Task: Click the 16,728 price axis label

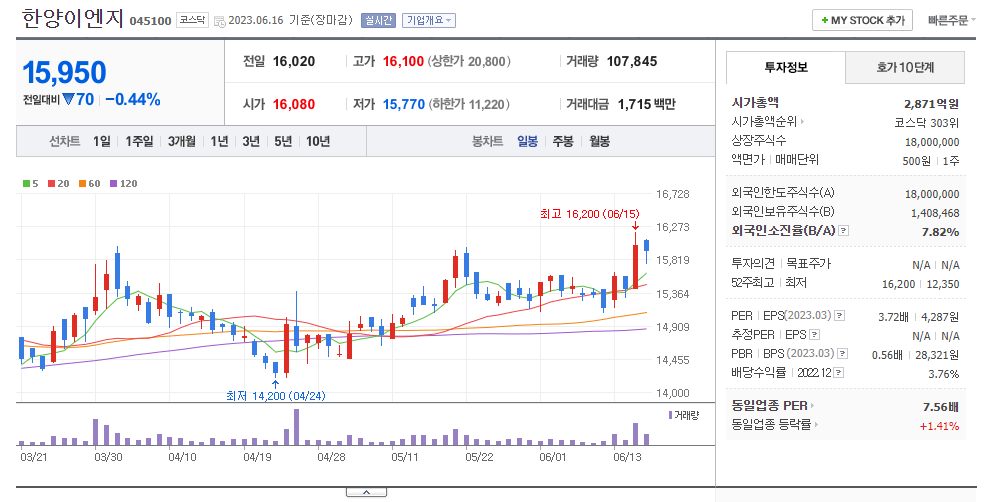Action: click(x=673, y=194)
